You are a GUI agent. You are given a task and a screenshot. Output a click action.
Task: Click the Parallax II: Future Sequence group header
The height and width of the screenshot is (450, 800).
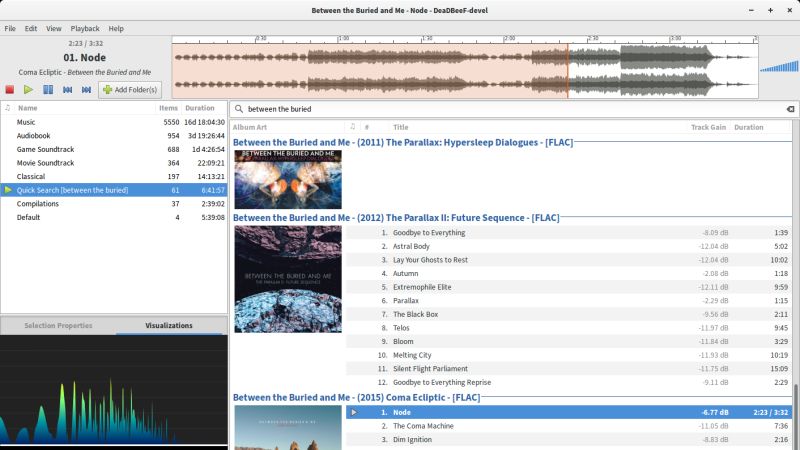point(396,218)
